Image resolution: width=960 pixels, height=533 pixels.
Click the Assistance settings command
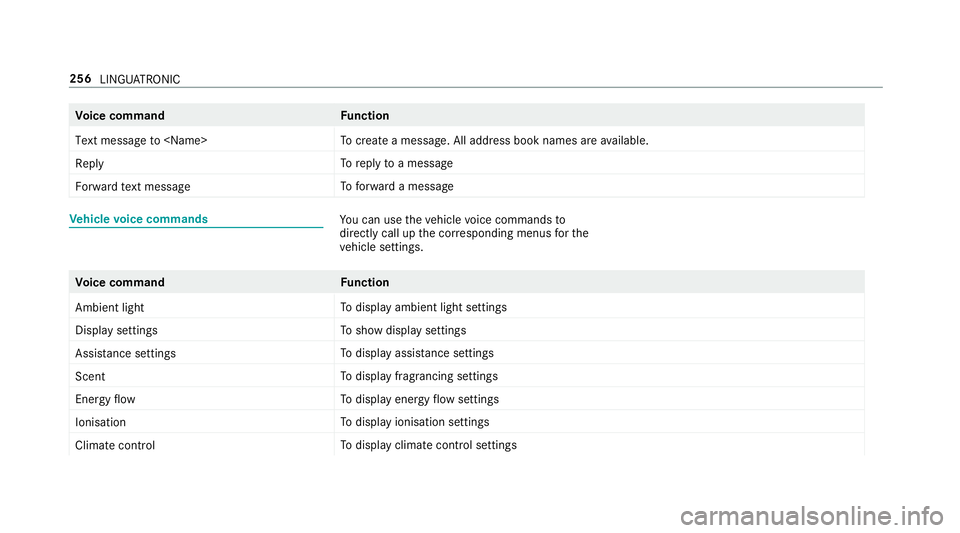pos(126,353)
